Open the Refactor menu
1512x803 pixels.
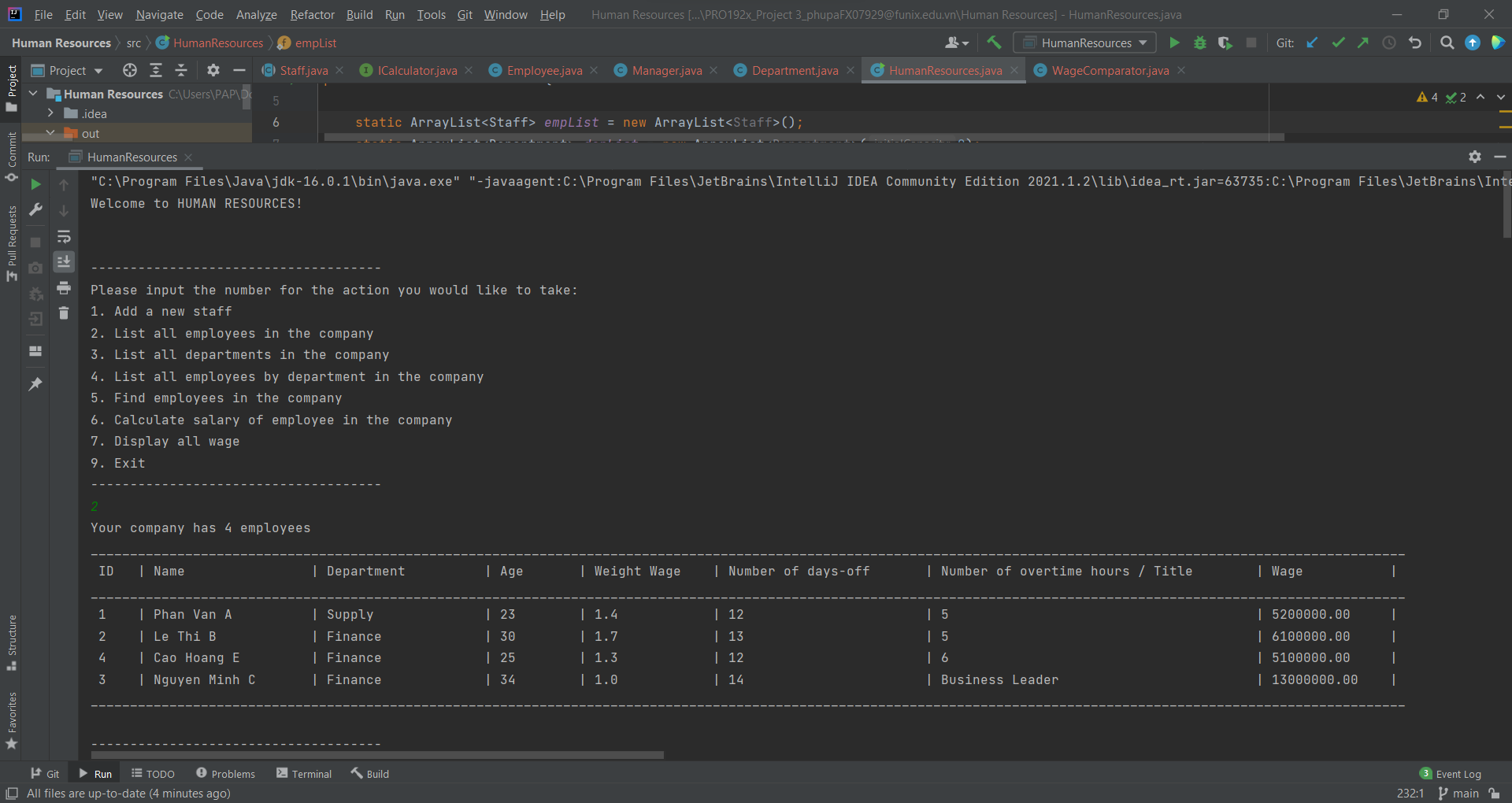(312, 14)
